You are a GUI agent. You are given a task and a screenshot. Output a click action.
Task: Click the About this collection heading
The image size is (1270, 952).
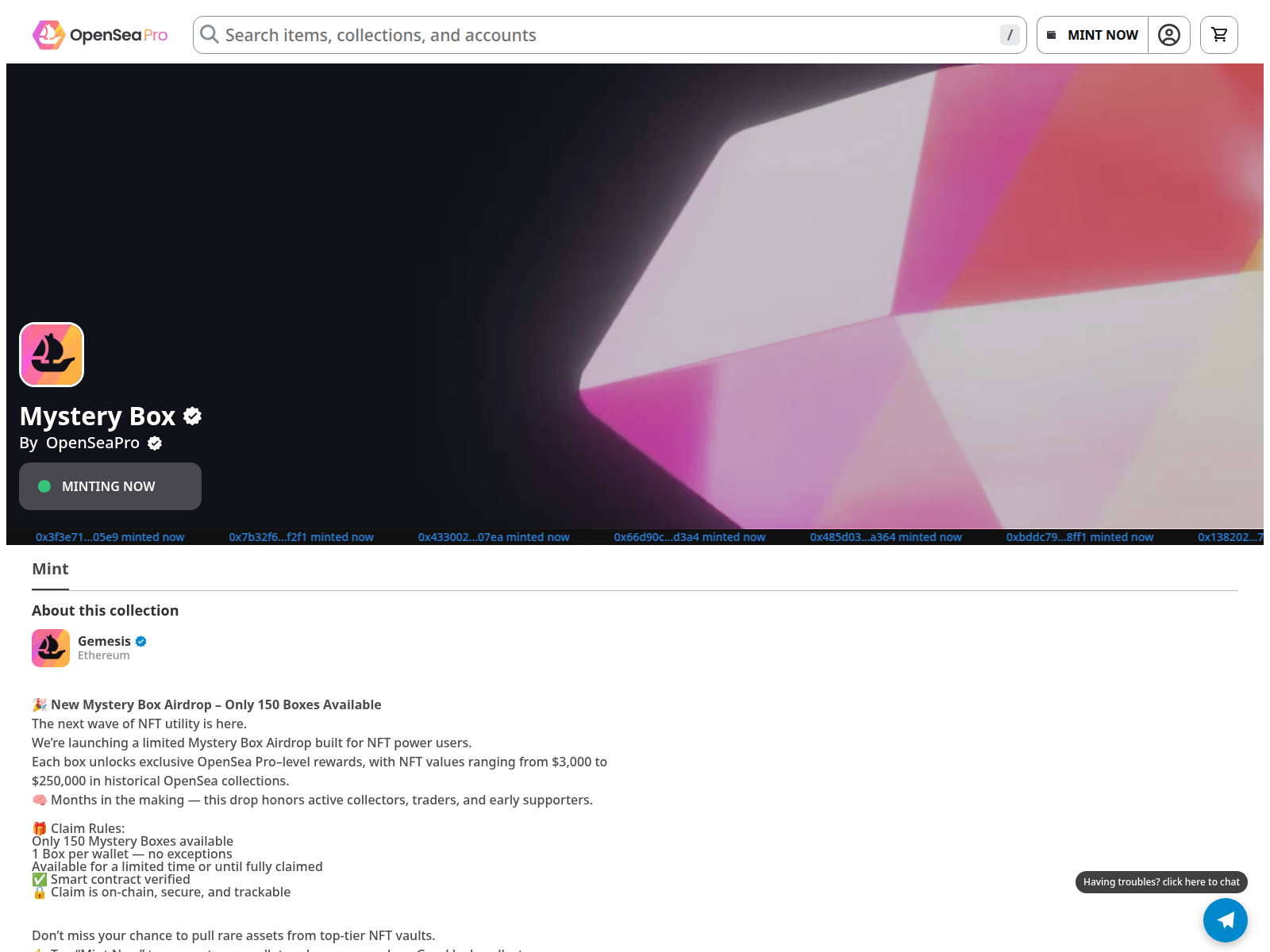(106, 610)
